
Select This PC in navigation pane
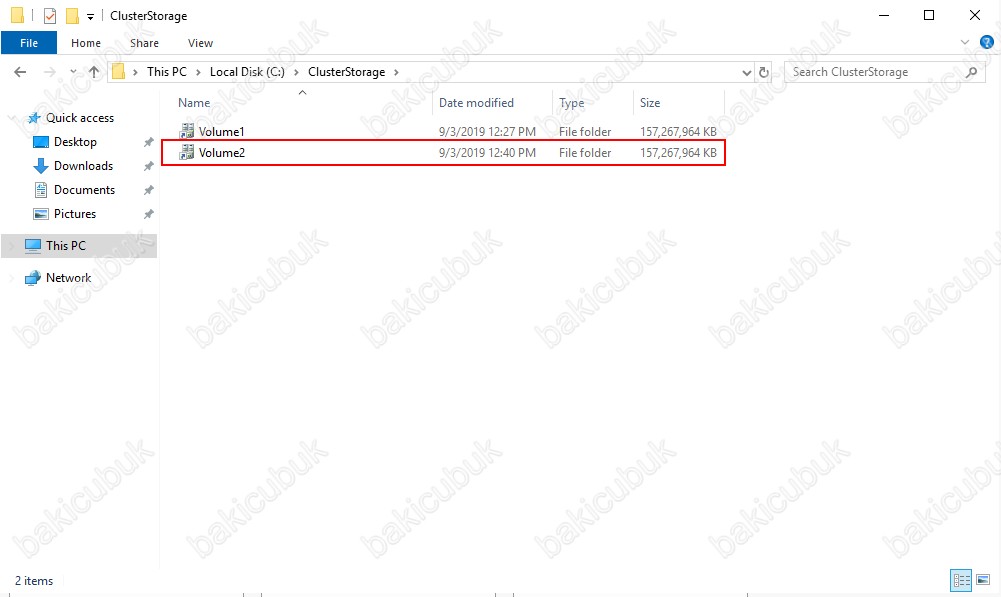66,246
